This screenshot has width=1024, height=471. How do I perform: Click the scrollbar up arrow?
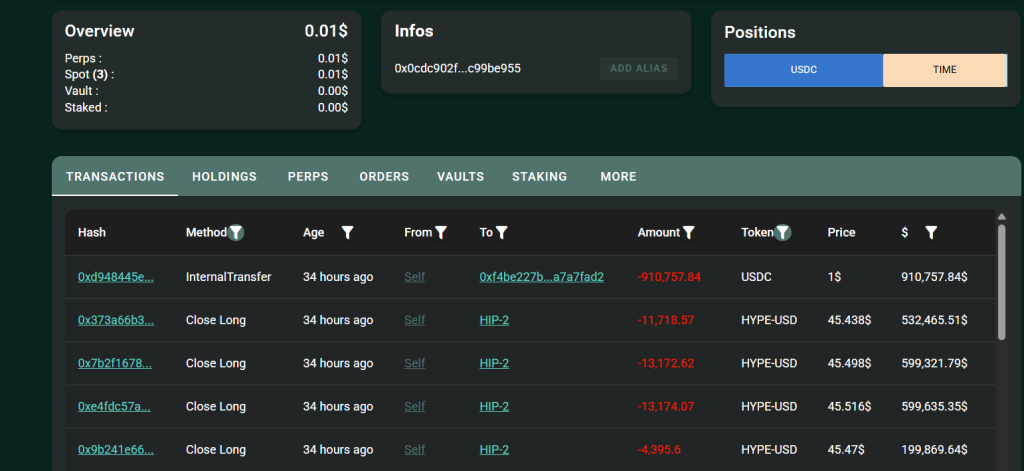point(1001,216)
